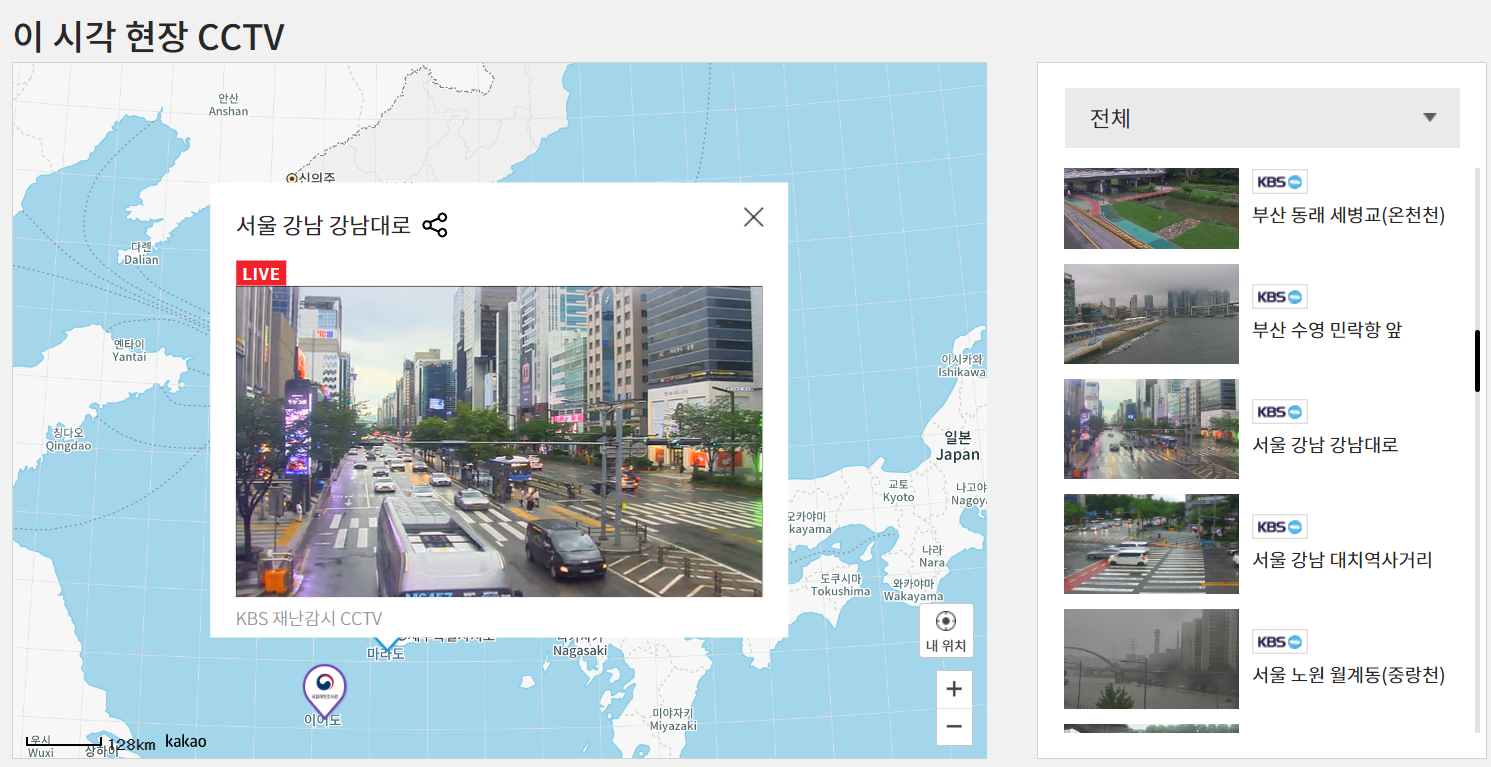
Task: Click the popup title 서울 강남 강남대로
Action: point(323,226)
